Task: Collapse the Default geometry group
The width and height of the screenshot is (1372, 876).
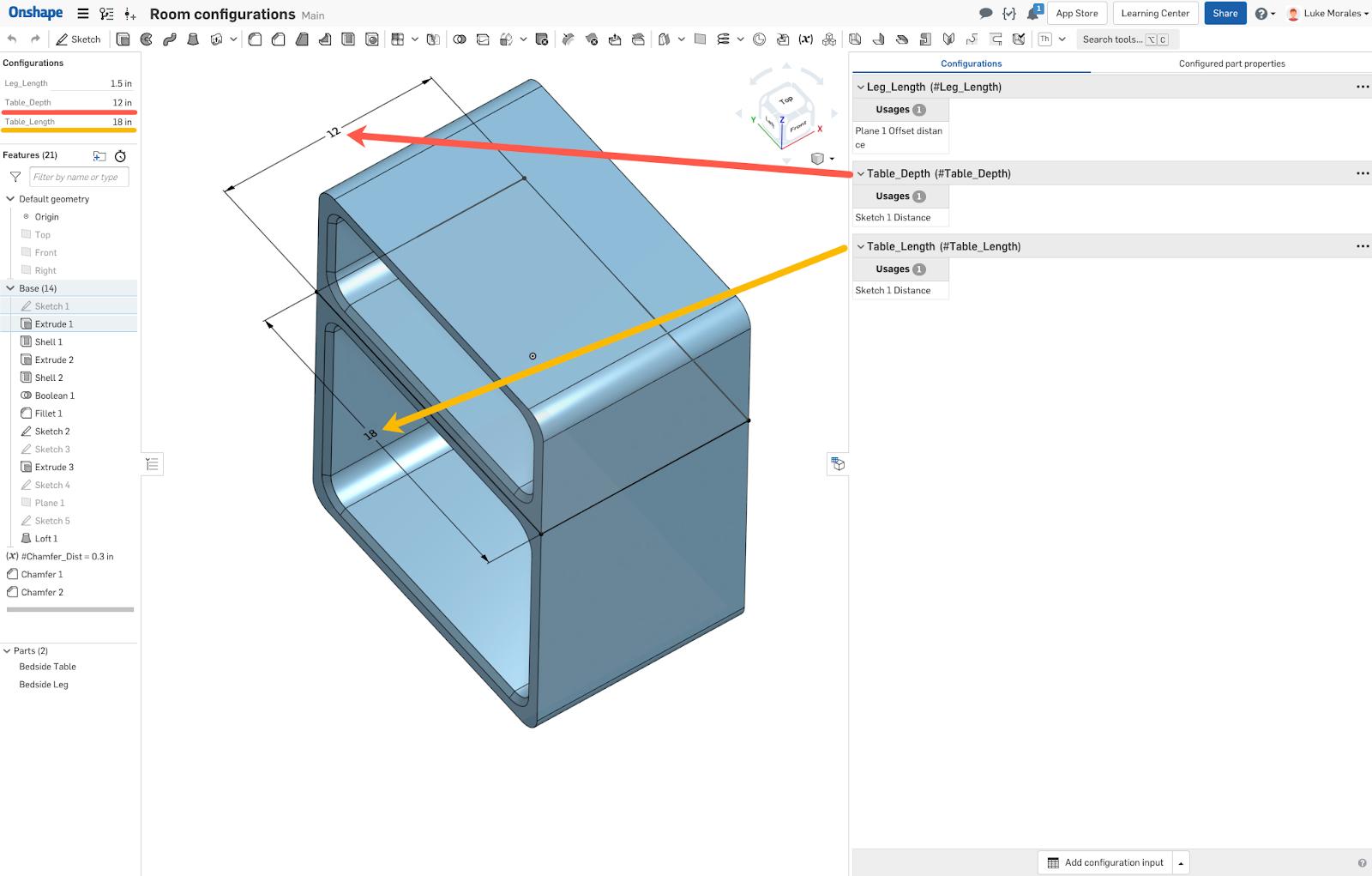Action: 10,199
